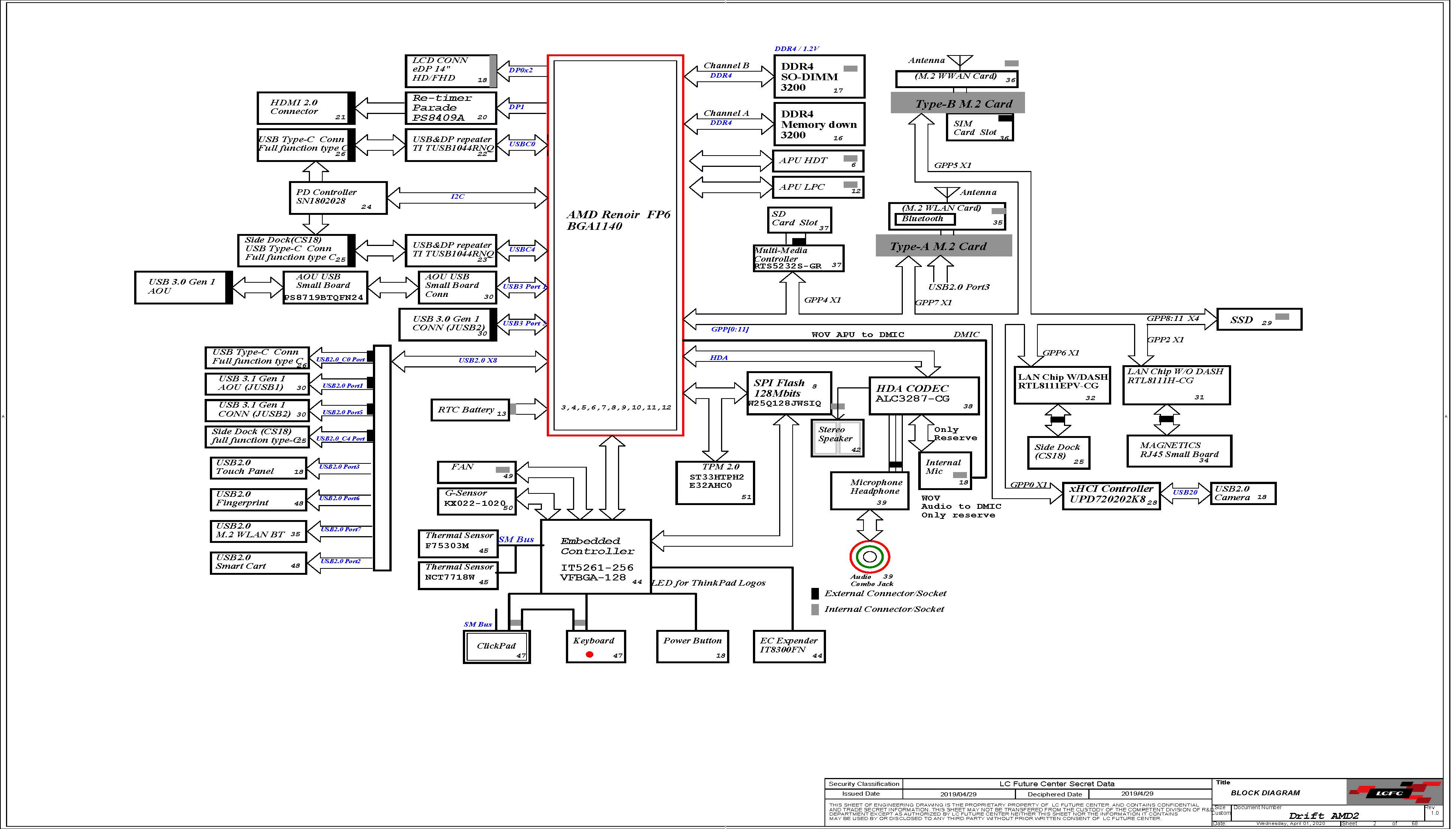Image resolution: width=1456 pixels, height=829 pixels.
Task: Click the HDA CODEC ALC3287-CG block
Action: coord(924,396)
